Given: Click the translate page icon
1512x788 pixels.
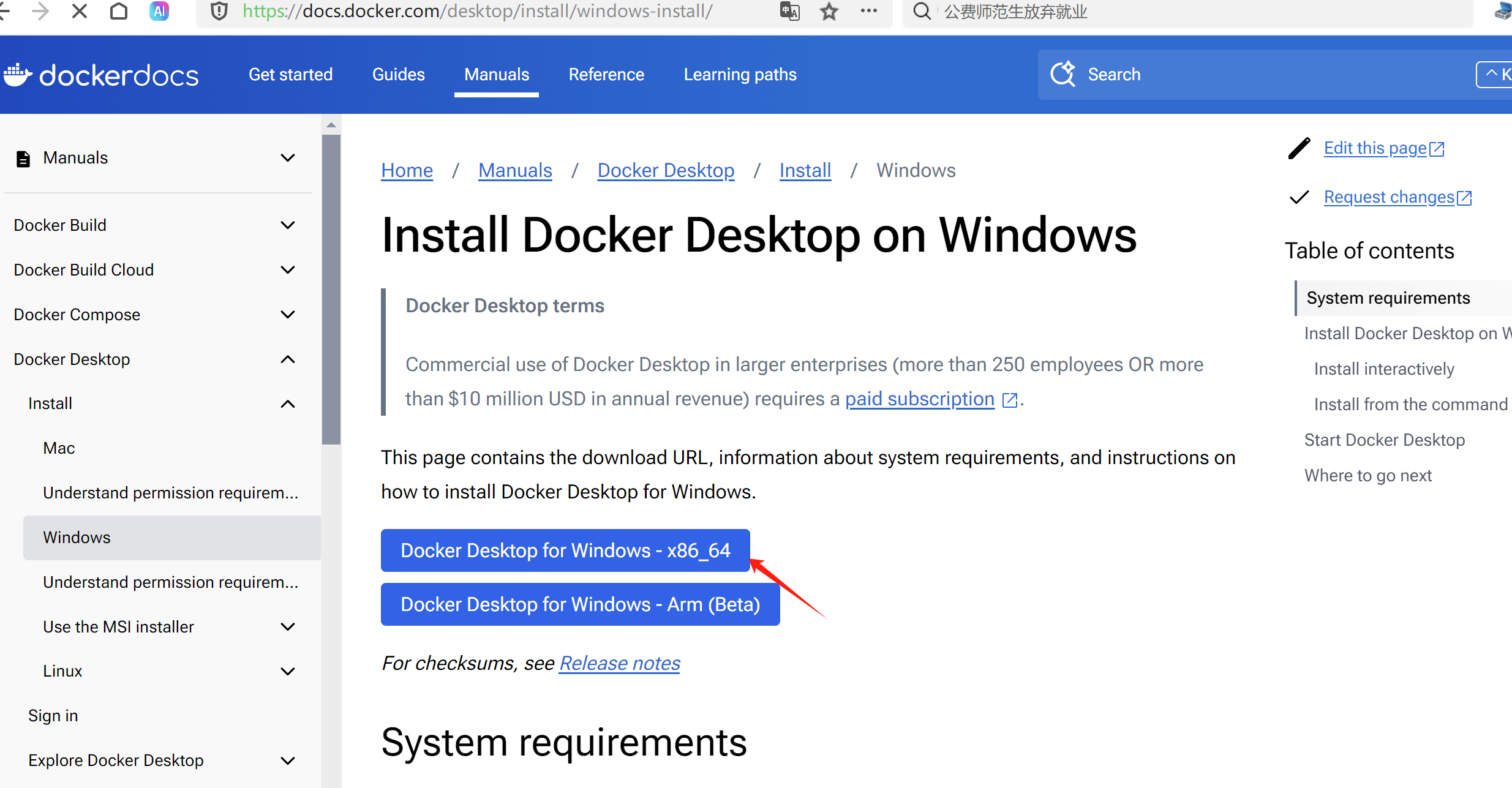Looking at the screenshot, I should 789,11.
